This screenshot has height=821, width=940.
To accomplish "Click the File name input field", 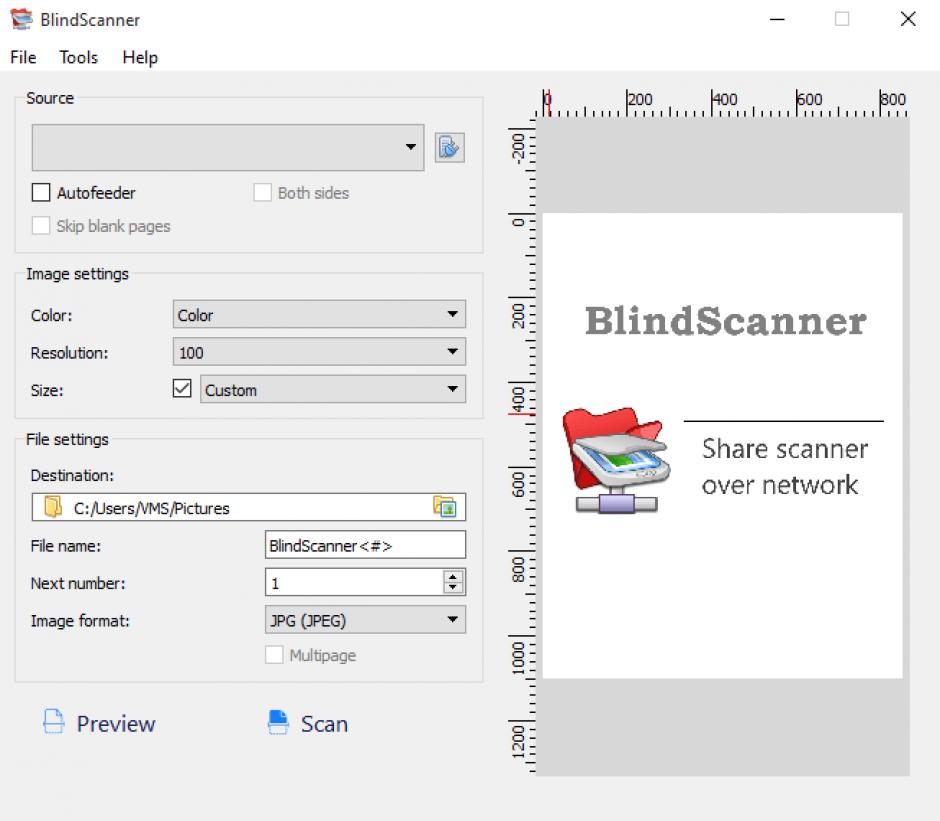I will (365, 545).
